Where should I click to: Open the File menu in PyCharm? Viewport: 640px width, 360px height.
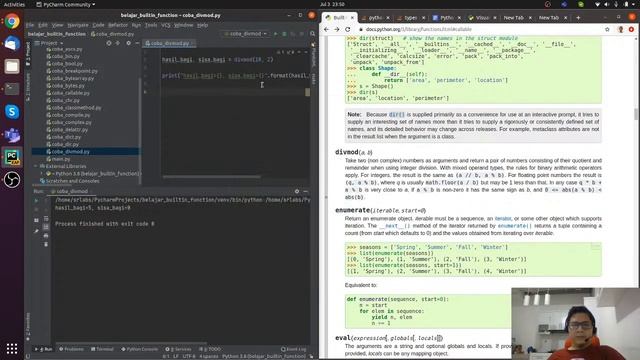click(30, 25)
